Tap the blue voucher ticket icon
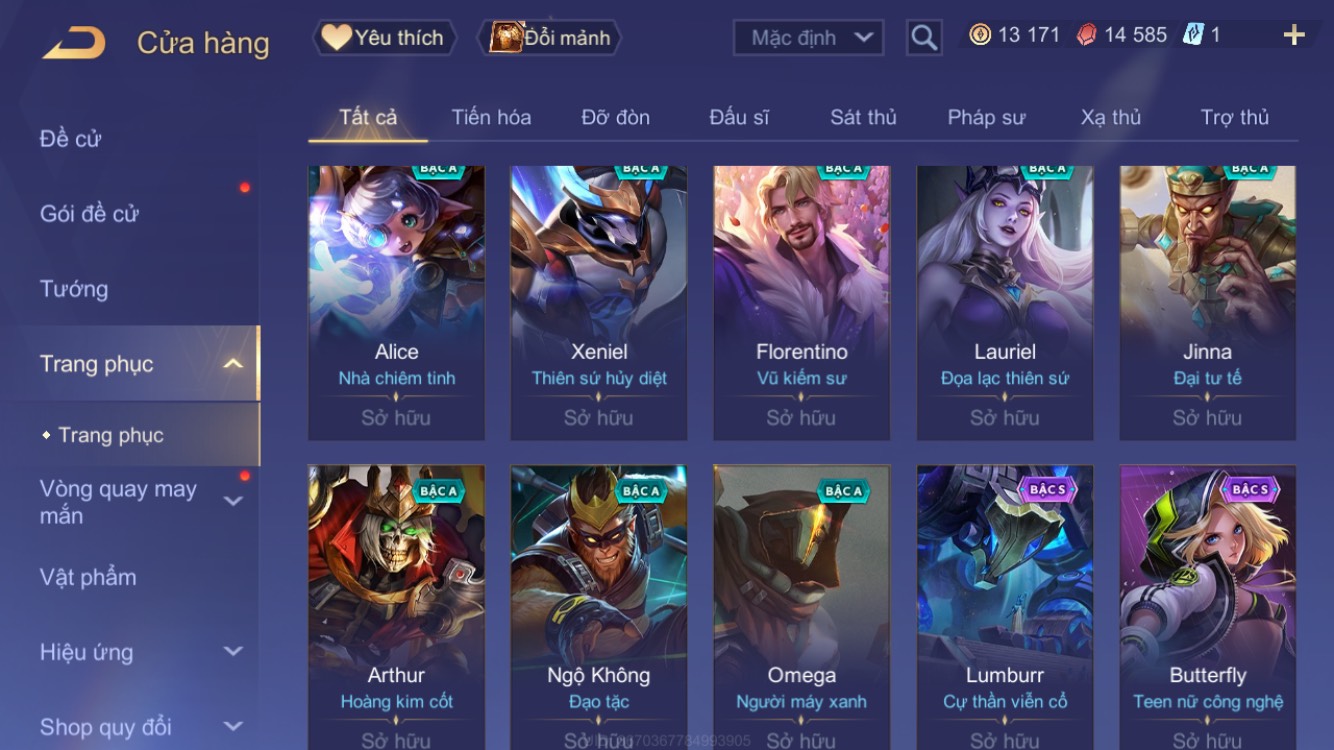1334x750 pixels. tap(1194, 35)
